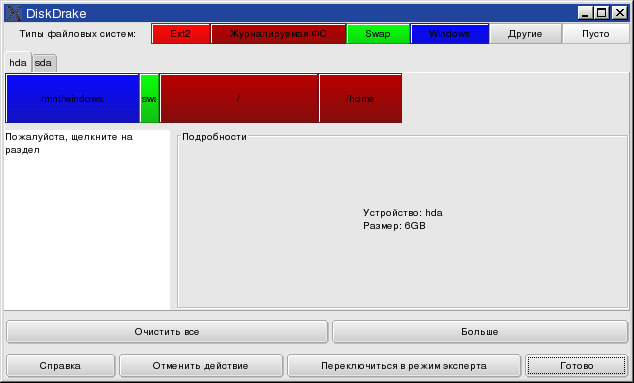Select the /home partition block
Image resolution: width=634 pixels, height=383 pixels.
click(x=360, y=98)
